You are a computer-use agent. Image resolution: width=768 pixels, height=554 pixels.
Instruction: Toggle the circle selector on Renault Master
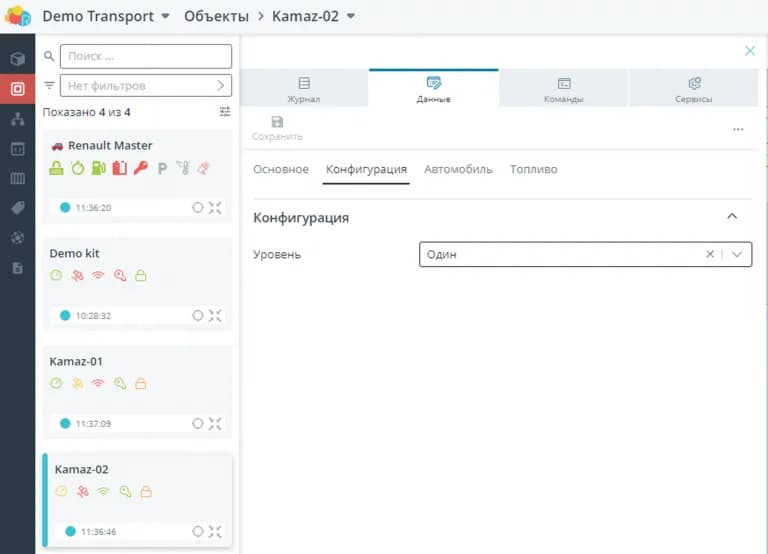197,207
